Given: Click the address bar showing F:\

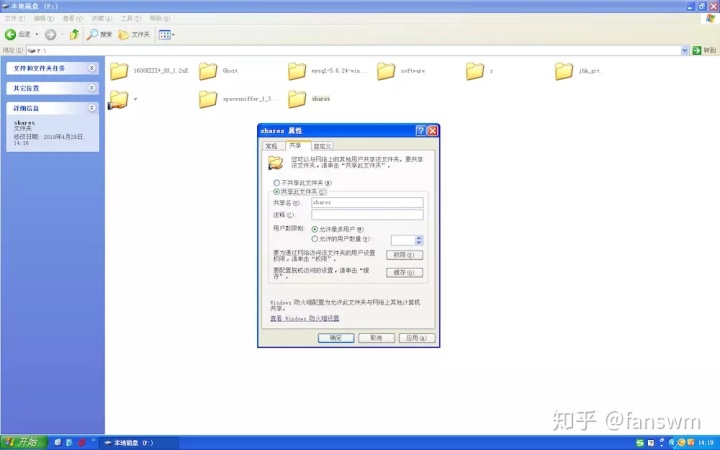Looking at the screenshot, I should pyautogui.click(x=354, y=51).
